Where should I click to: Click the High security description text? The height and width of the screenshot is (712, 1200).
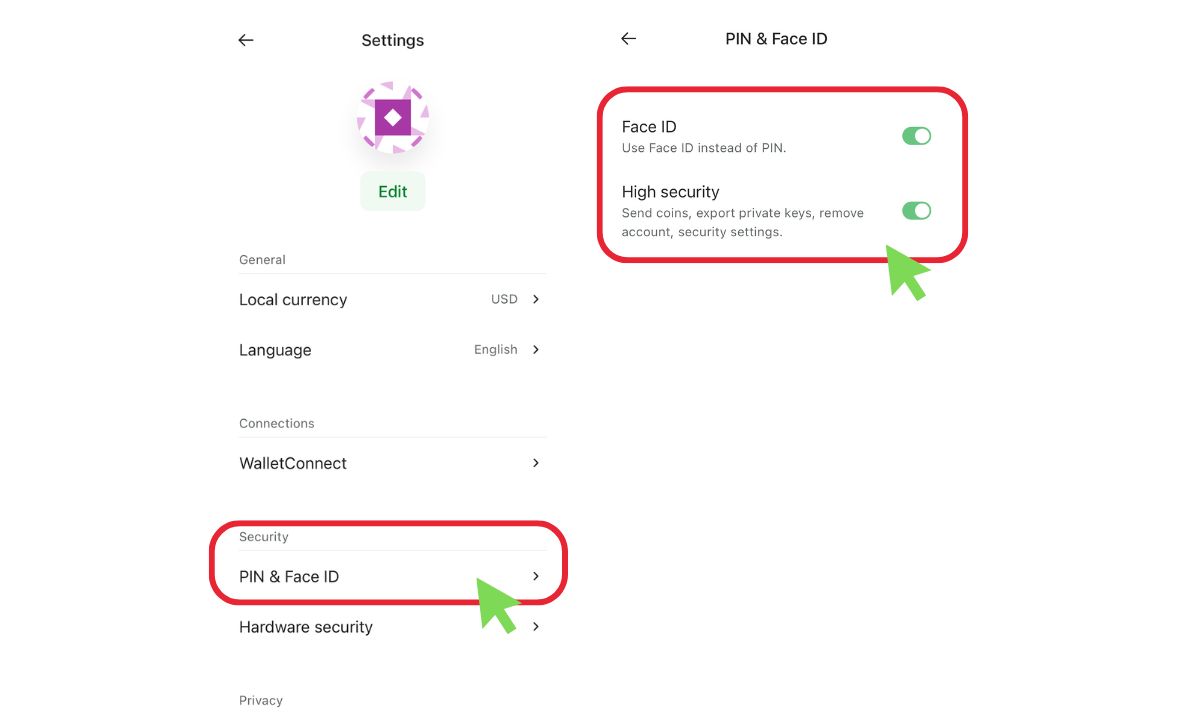coord(742,221)
